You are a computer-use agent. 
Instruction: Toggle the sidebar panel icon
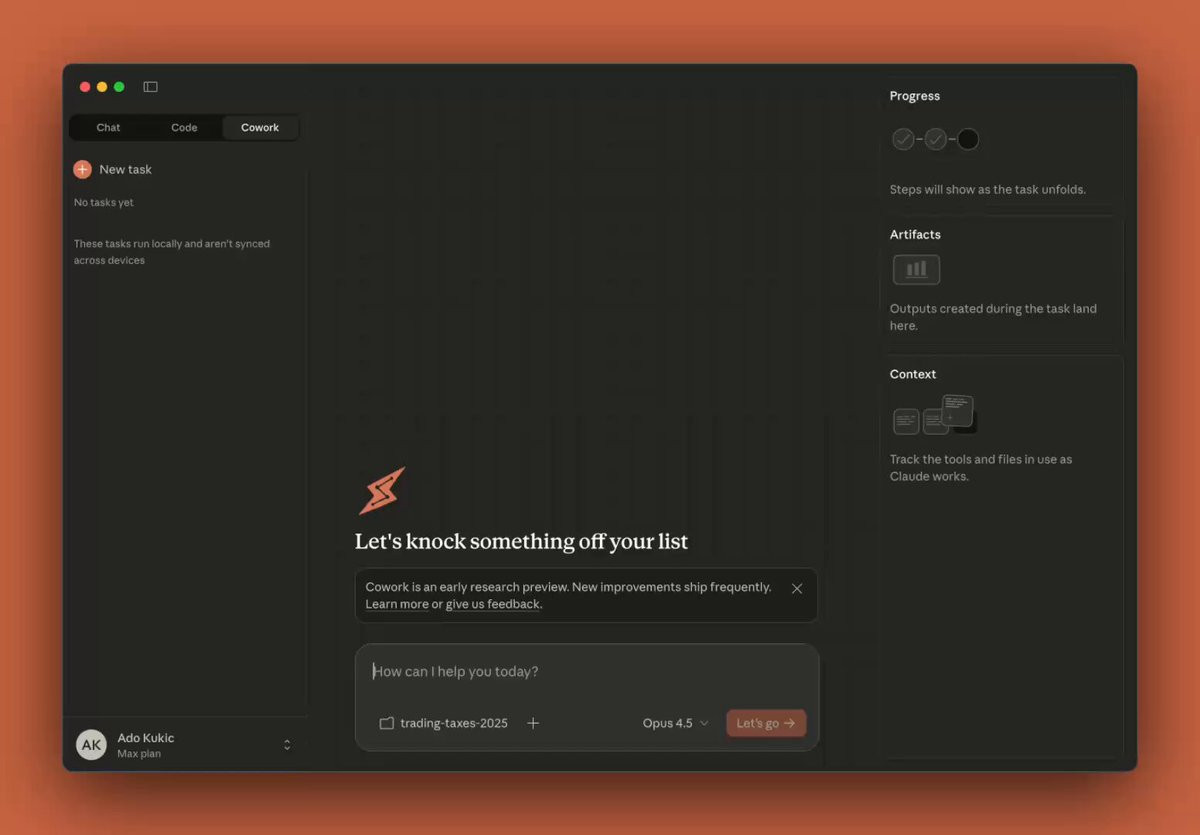150,87
